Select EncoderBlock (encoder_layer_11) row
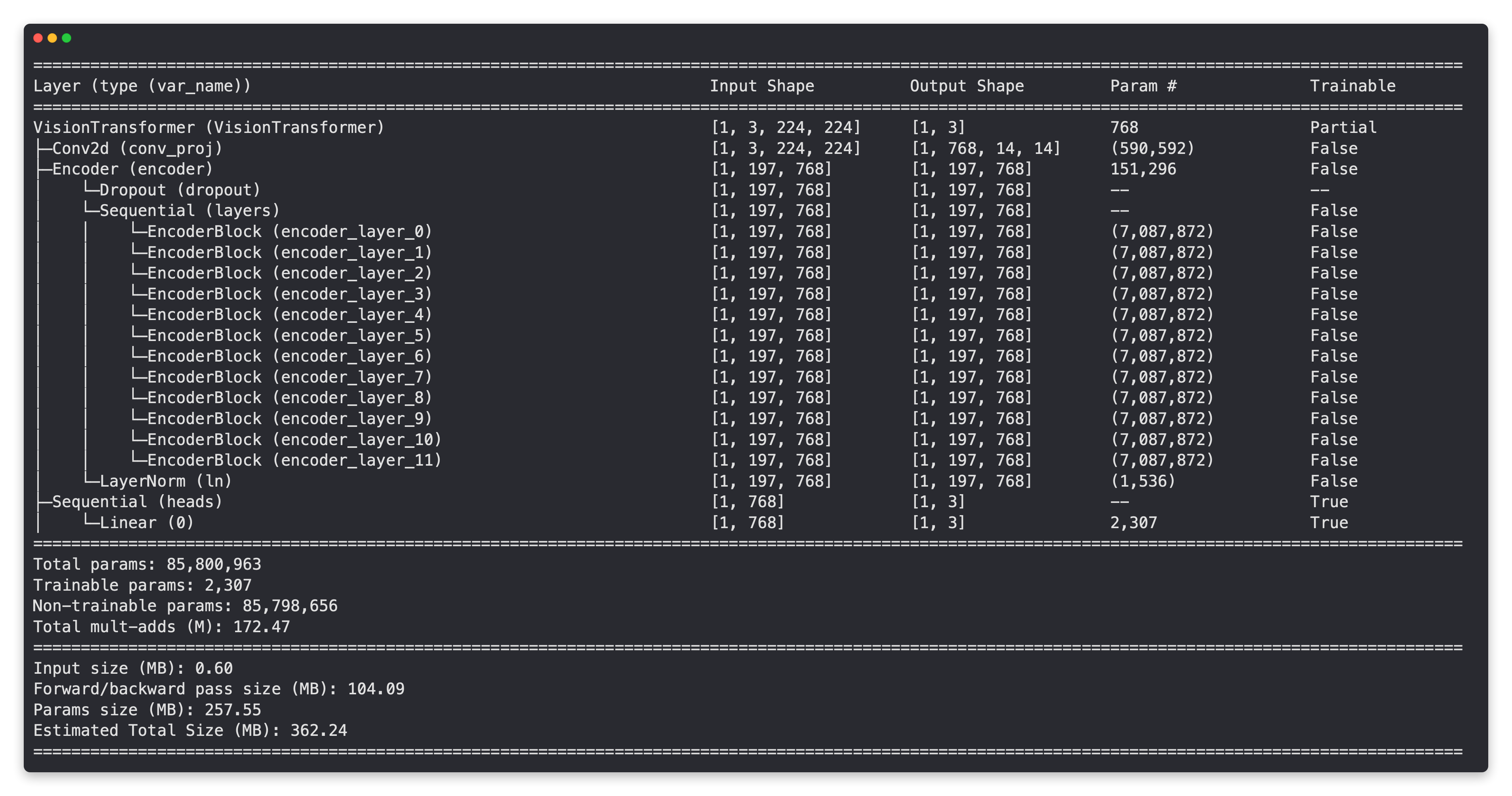 point(294,461)
